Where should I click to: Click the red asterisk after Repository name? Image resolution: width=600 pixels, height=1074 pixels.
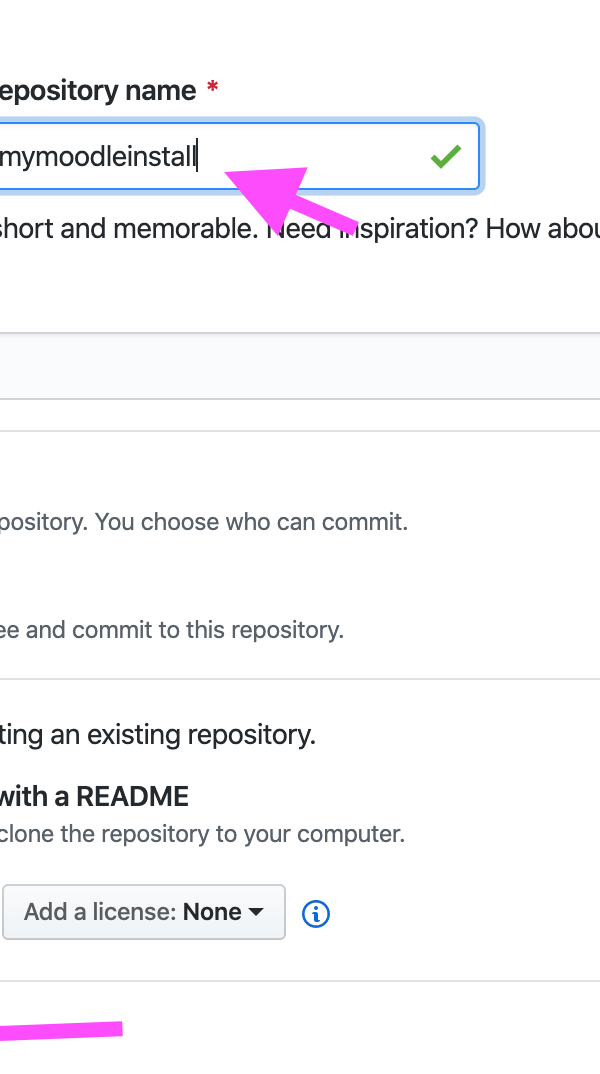[x=212, y=88]
